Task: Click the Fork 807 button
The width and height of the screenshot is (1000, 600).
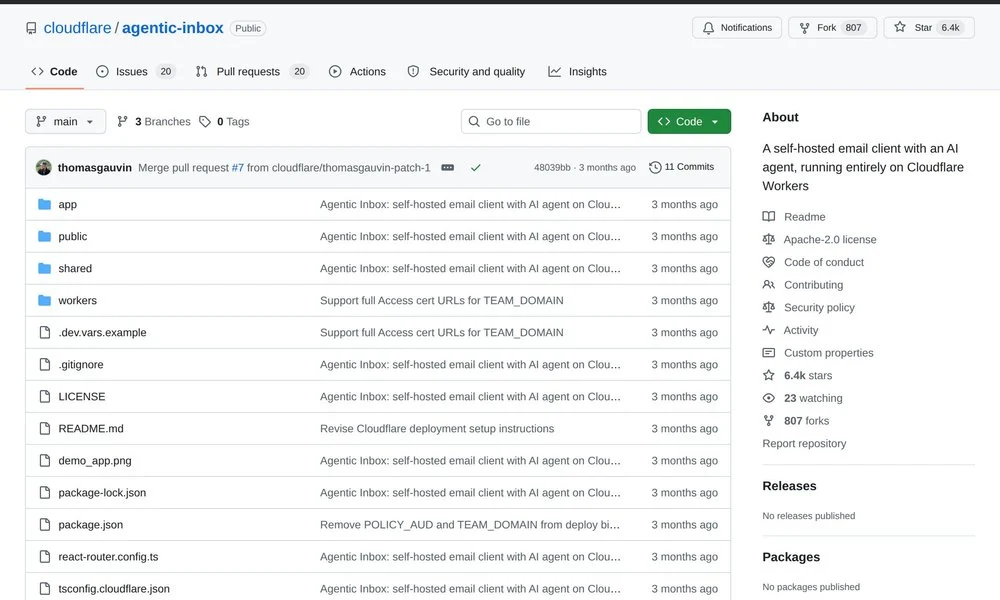Action: coord(832,27)
